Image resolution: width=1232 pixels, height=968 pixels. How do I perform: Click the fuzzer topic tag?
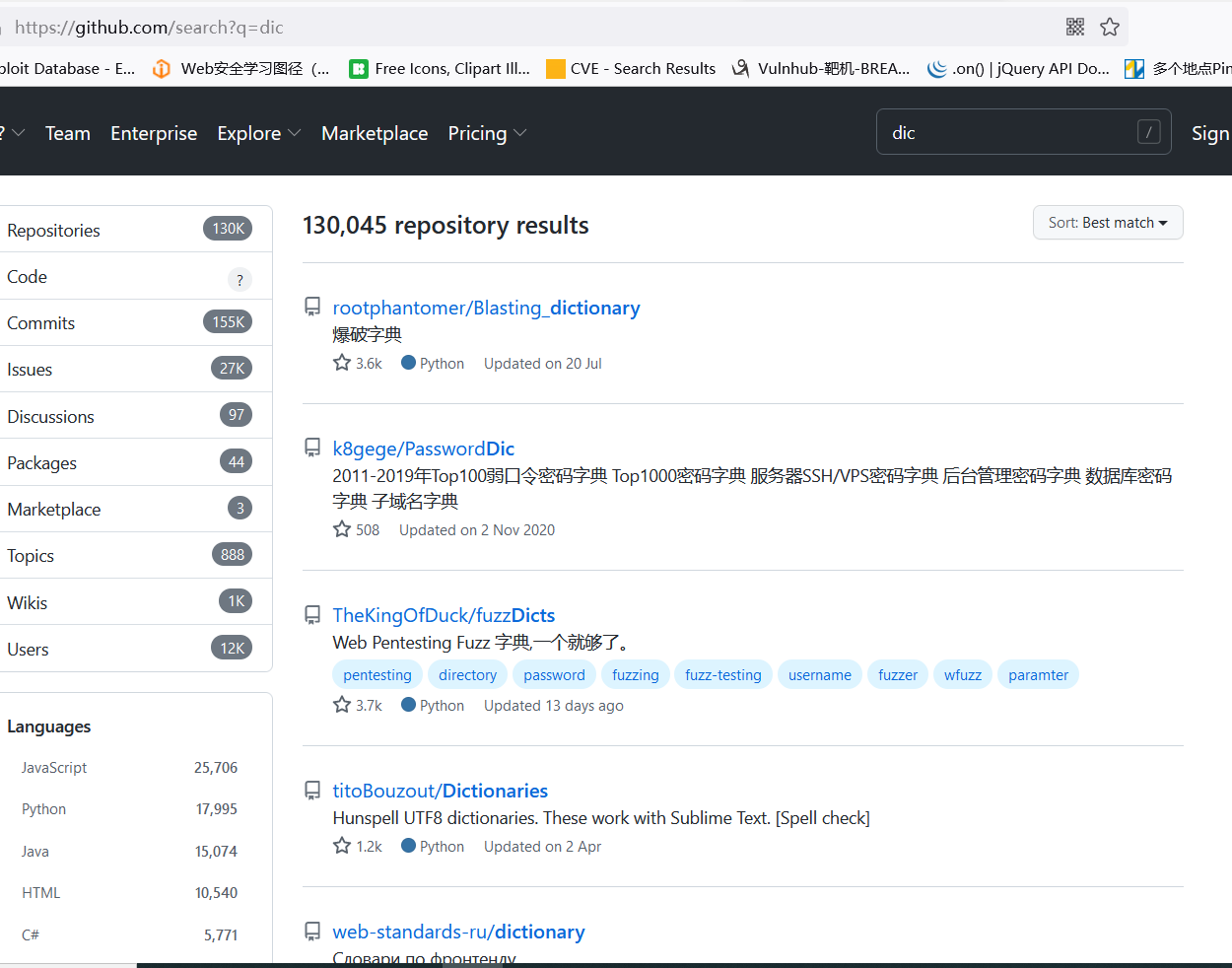point(898,674)
